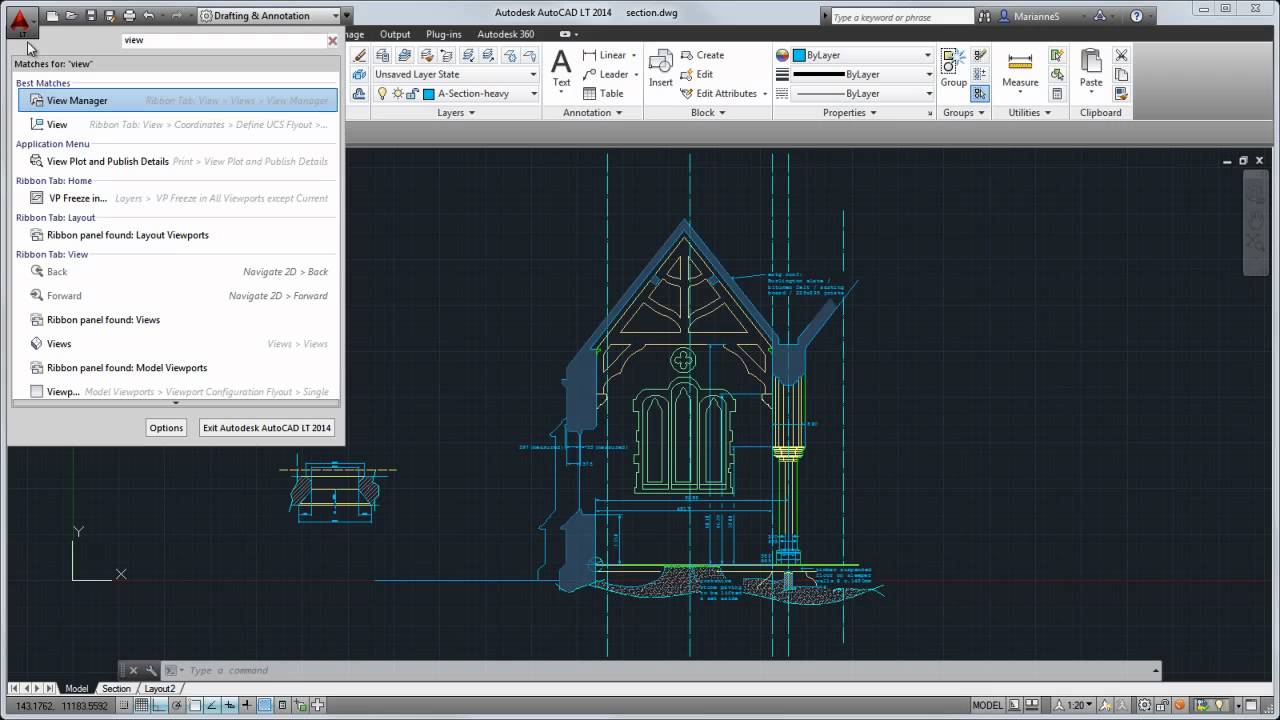Click the Open file icon in quick access toolbar

(71, 16)
